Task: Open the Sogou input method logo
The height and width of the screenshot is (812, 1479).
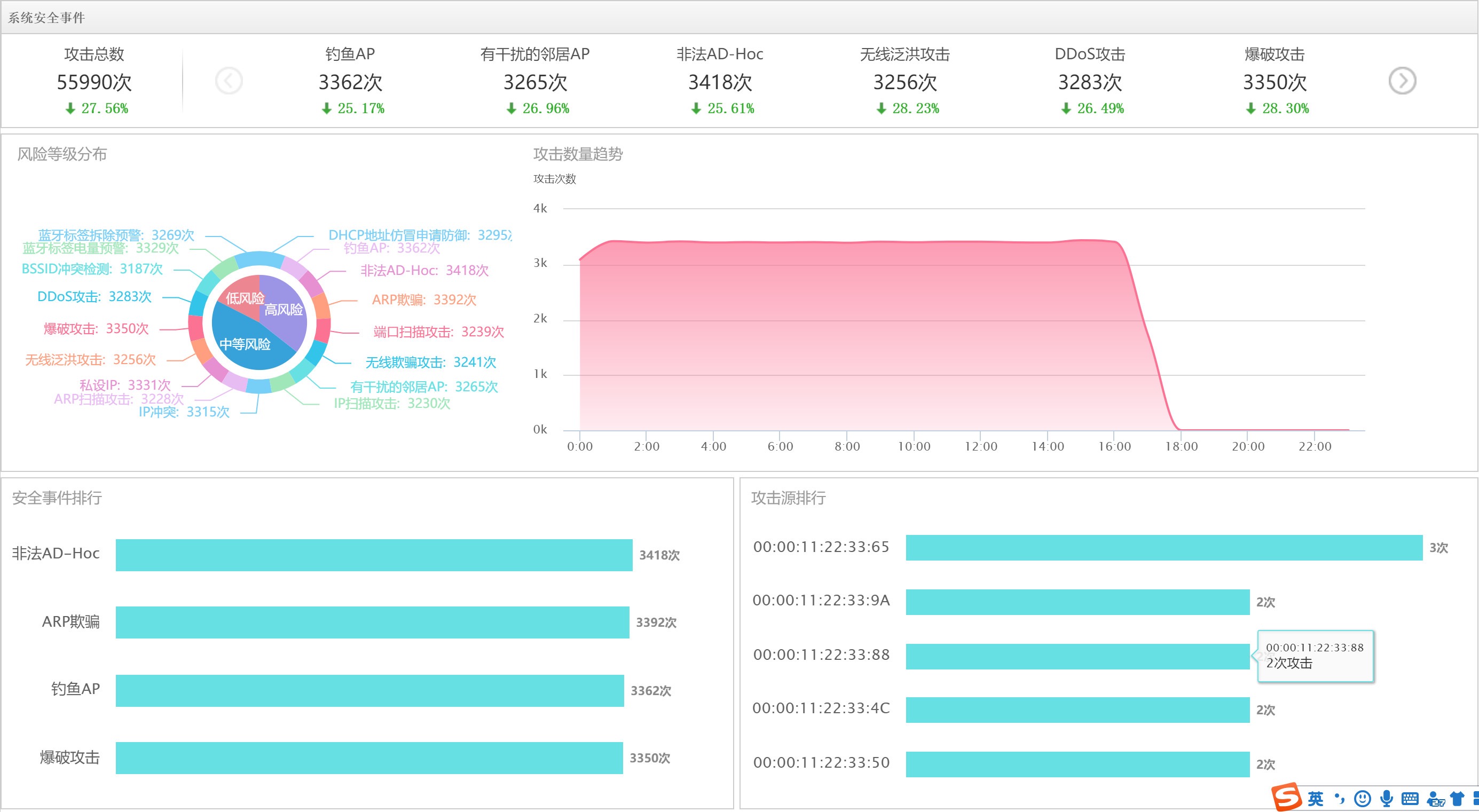Action: pos(1286,798)
